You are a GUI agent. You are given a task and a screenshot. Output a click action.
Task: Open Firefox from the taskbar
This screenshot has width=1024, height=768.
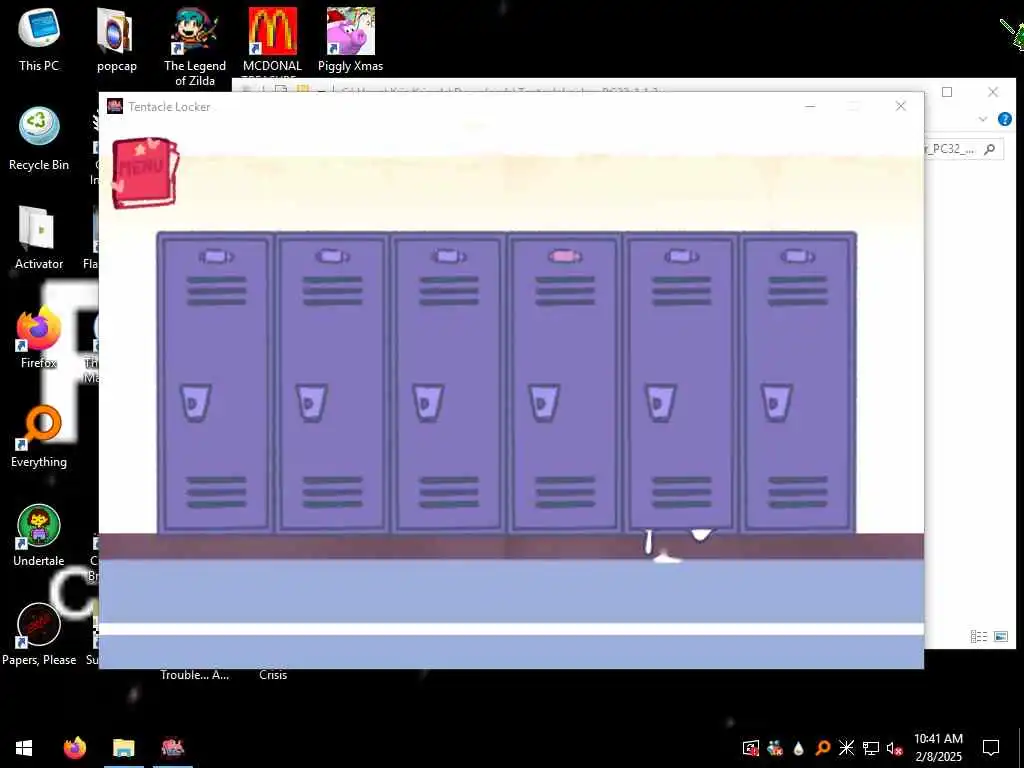point(74,748)
